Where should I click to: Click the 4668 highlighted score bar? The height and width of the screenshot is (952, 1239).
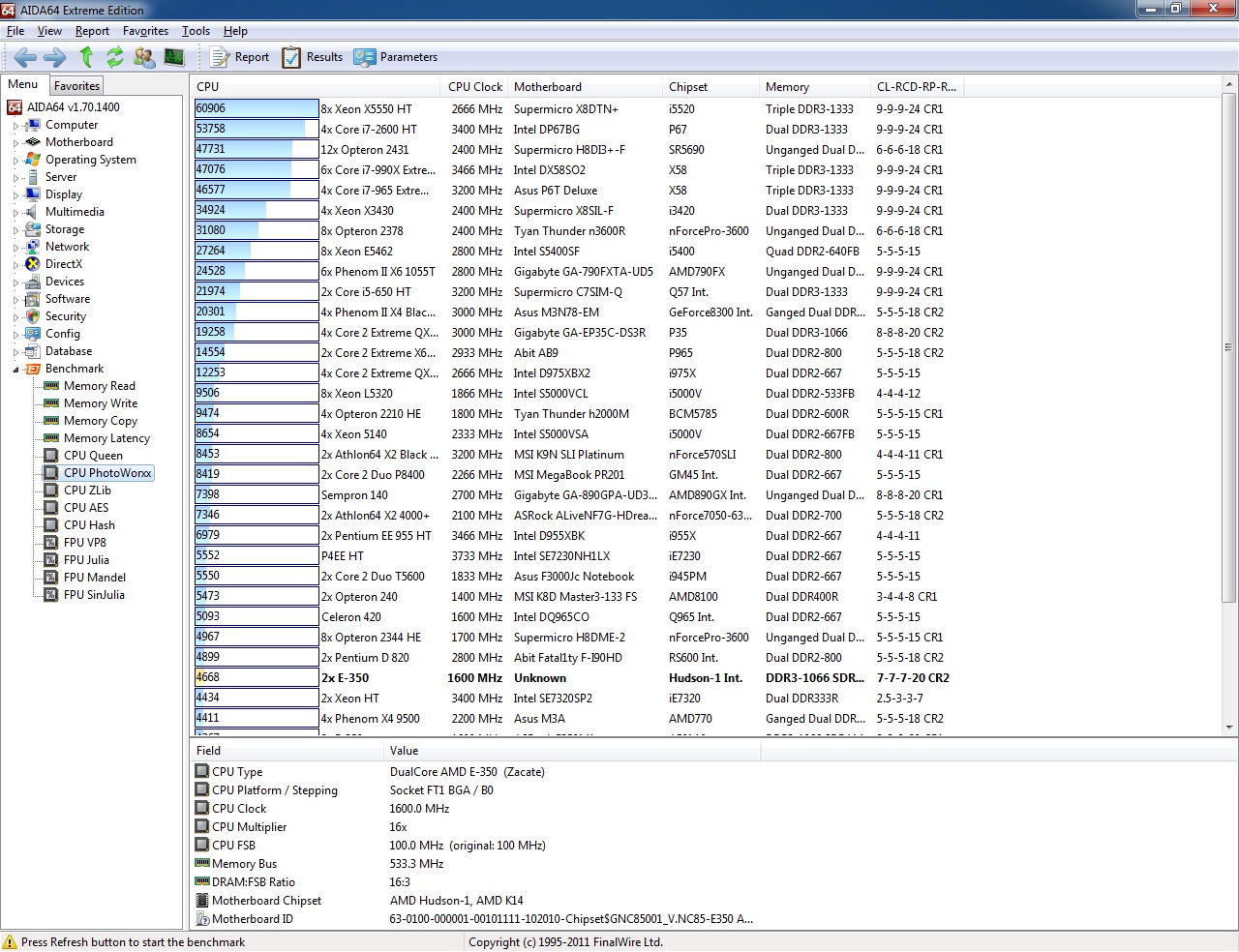(257, 678)
